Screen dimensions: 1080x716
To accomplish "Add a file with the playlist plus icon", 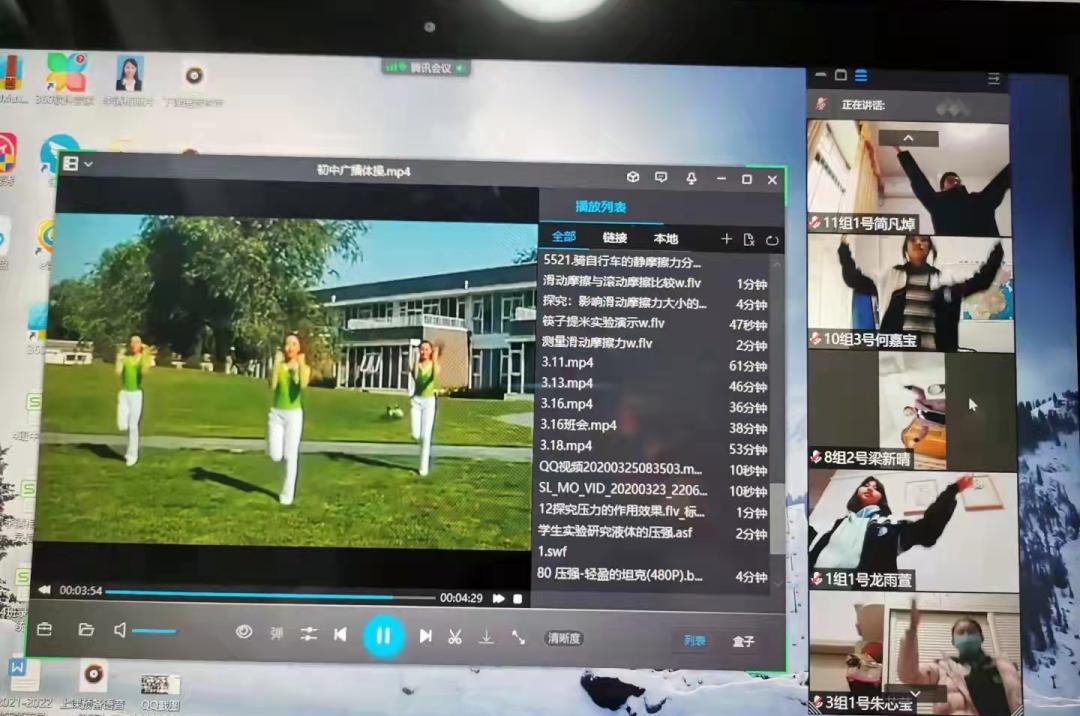I will coord(727,239).
